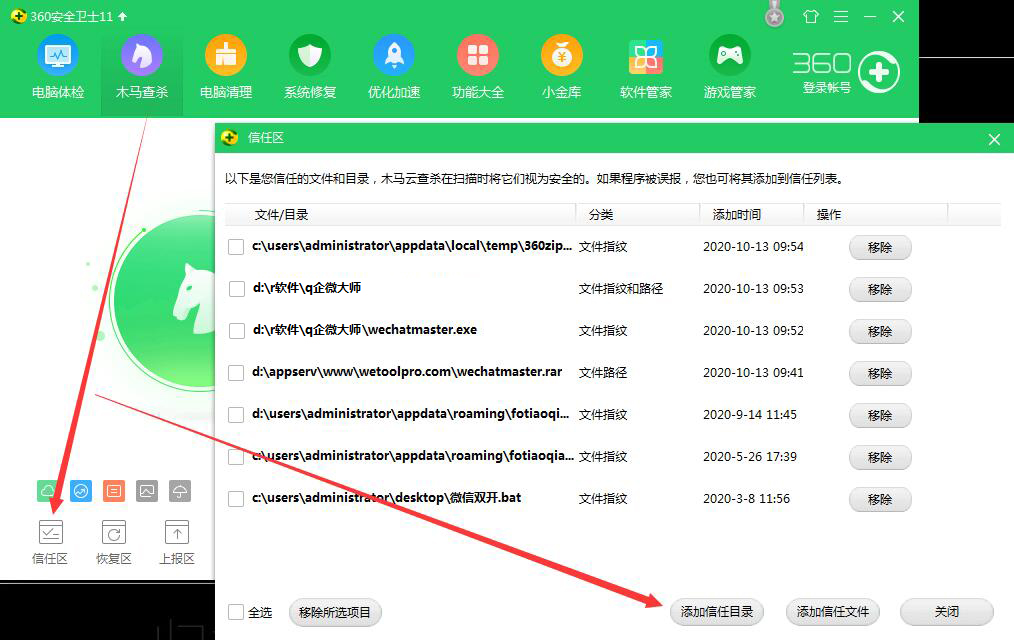Sort by the 分类 column header
Viewport: 1014px width, 640px height.
638,215
